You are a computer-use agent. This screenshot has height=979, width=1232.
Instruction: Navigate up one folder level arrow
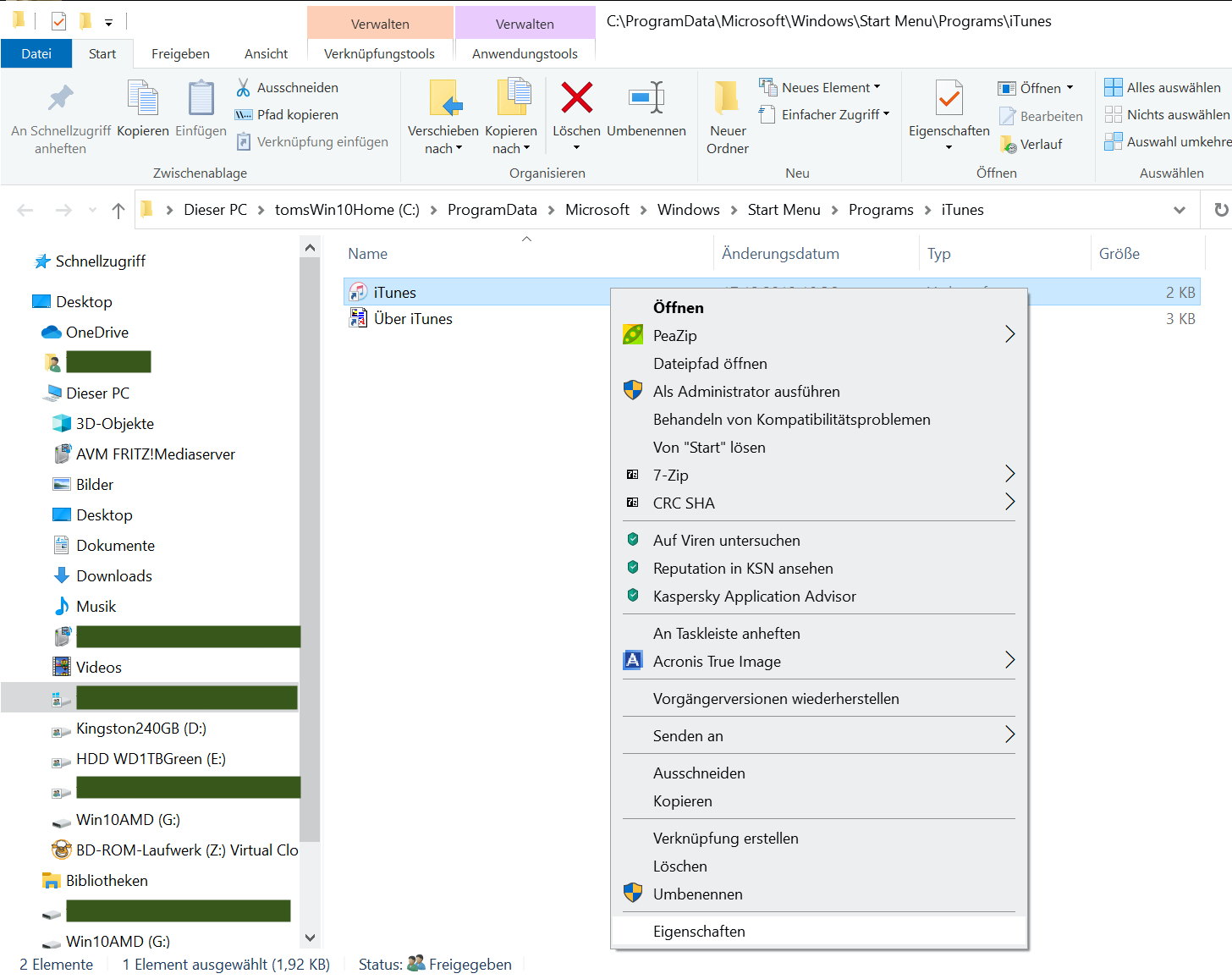[x=118, y=210]
